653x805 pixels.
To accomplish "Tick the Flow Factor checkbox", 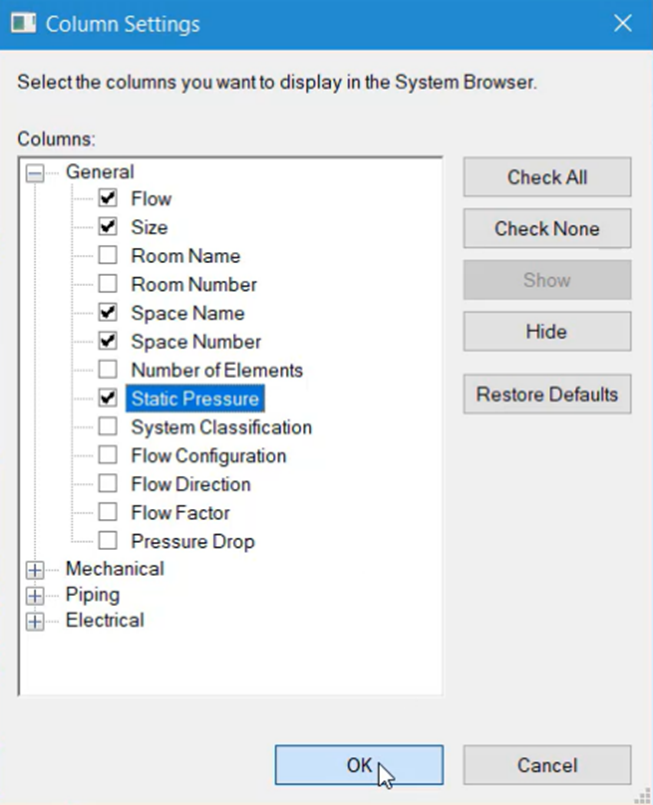I will [x=108, y=512].
